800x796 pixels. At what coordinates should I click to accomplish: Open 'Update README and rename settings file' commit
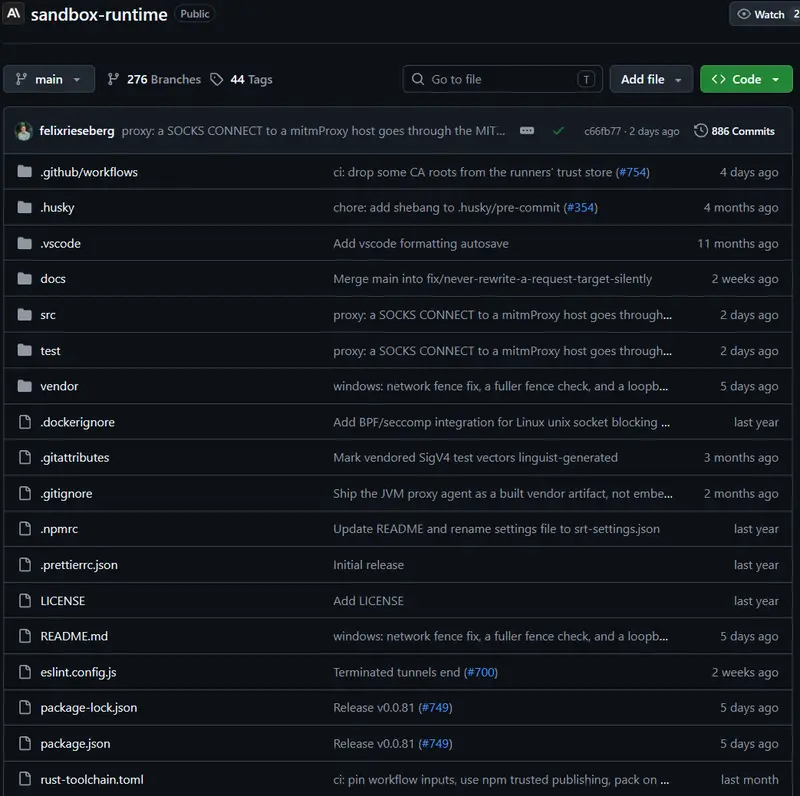[496, 529]
